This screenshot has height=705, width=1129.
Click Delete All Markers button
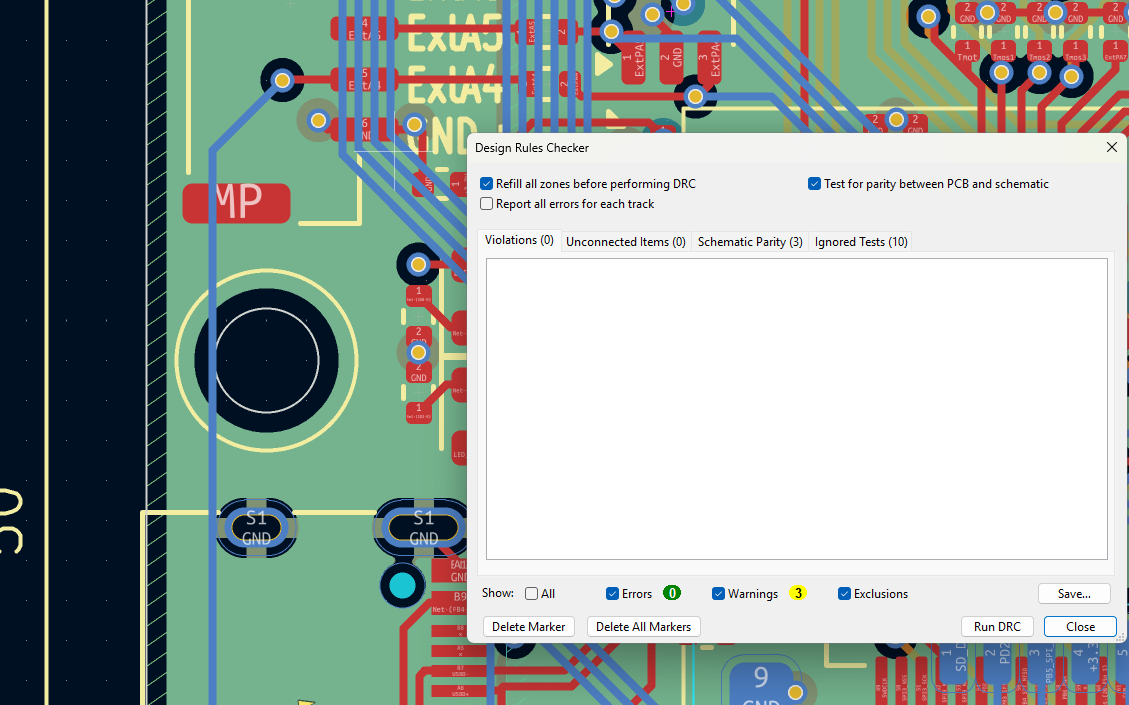pos(644,627)
